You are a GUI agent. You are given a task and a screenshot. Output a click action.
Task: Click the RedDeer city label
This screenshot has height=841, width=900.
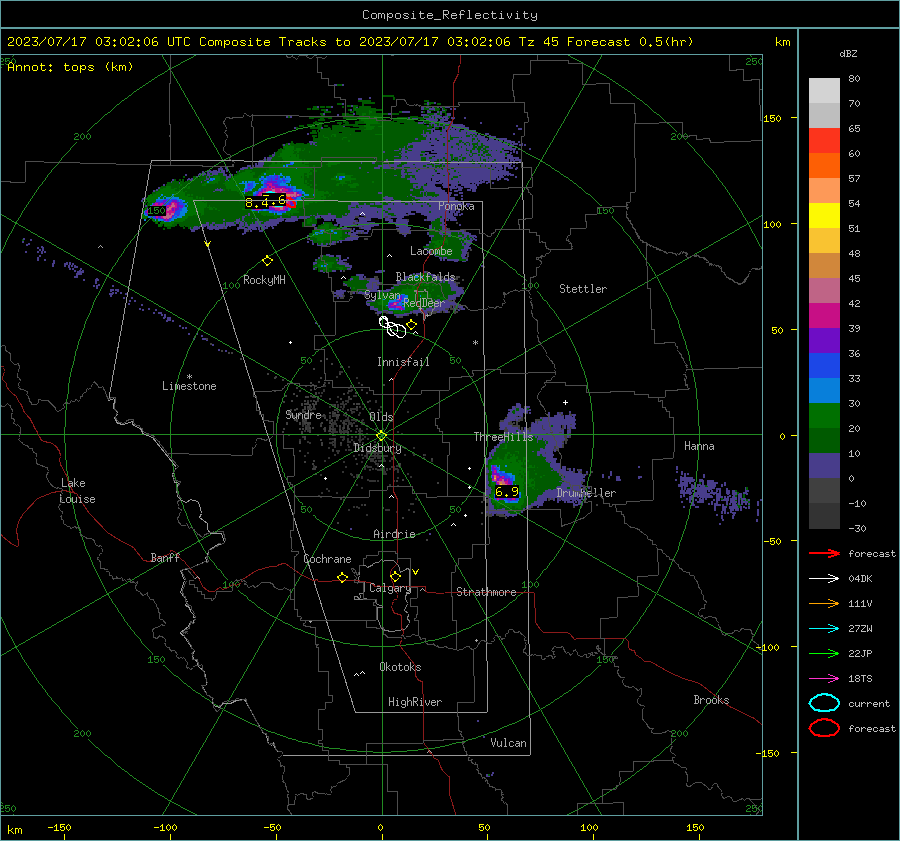(424, 303)
